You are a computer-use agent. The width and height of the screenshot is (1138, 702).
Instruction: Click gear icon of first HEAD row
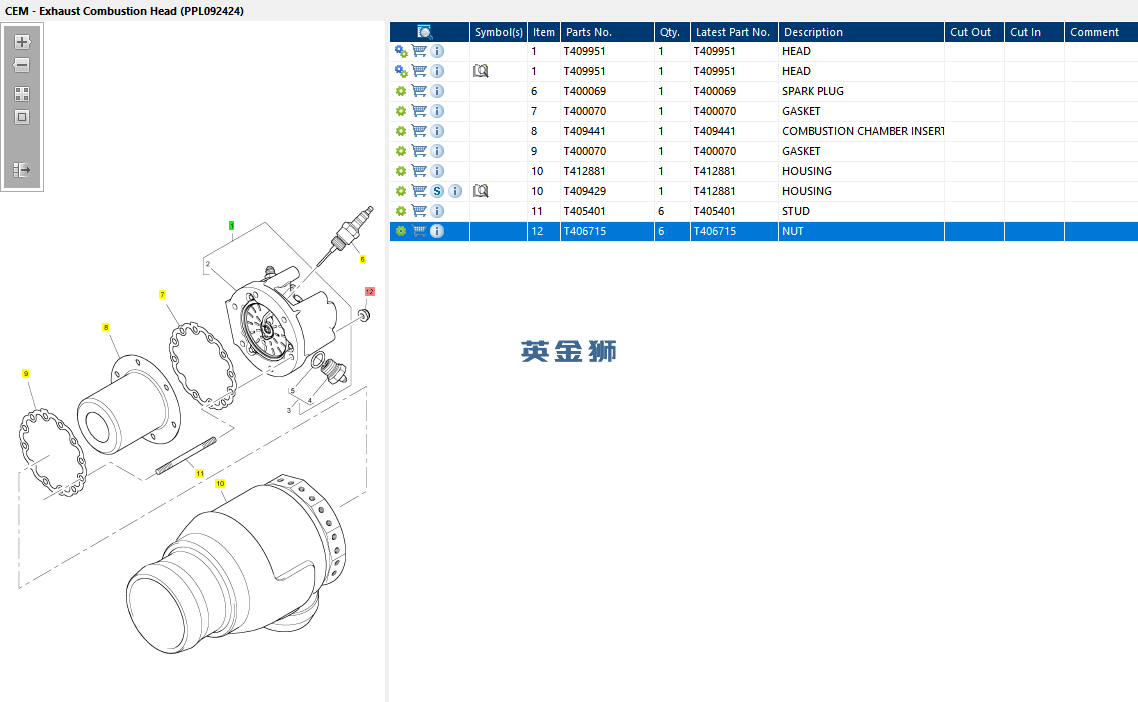401,51
